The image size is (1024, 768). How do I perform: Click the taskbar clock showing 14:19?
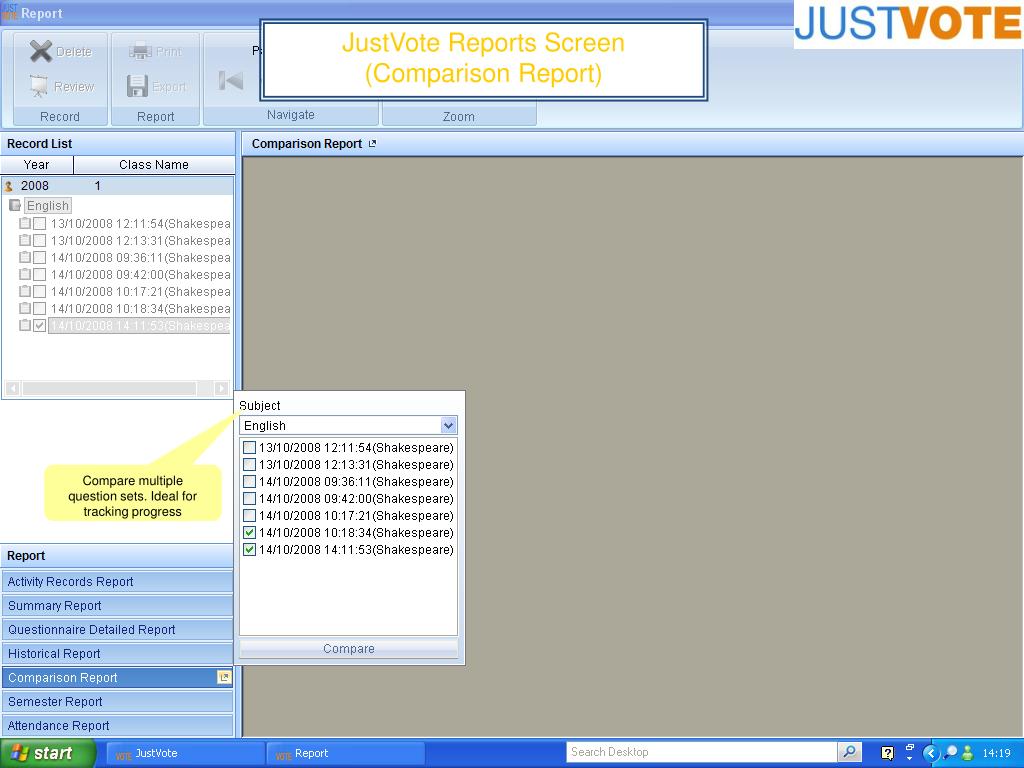997,753
